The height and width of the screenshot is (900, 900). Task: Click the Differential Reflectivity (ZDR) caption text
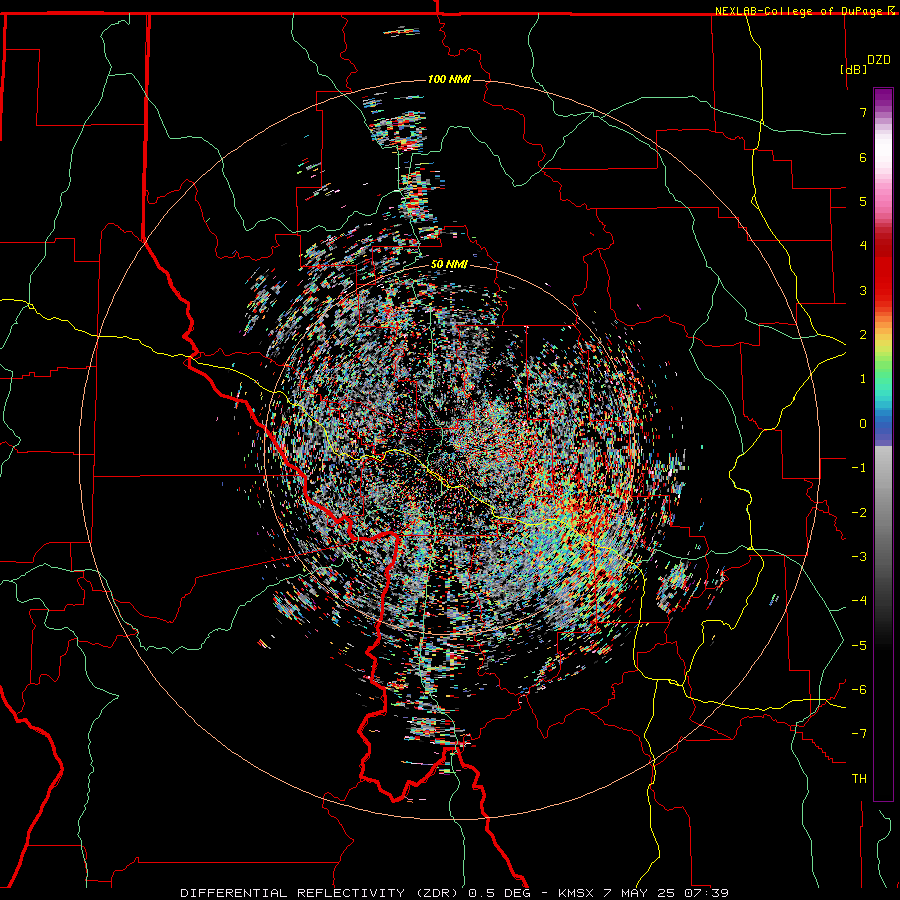(x=317, y=893)
